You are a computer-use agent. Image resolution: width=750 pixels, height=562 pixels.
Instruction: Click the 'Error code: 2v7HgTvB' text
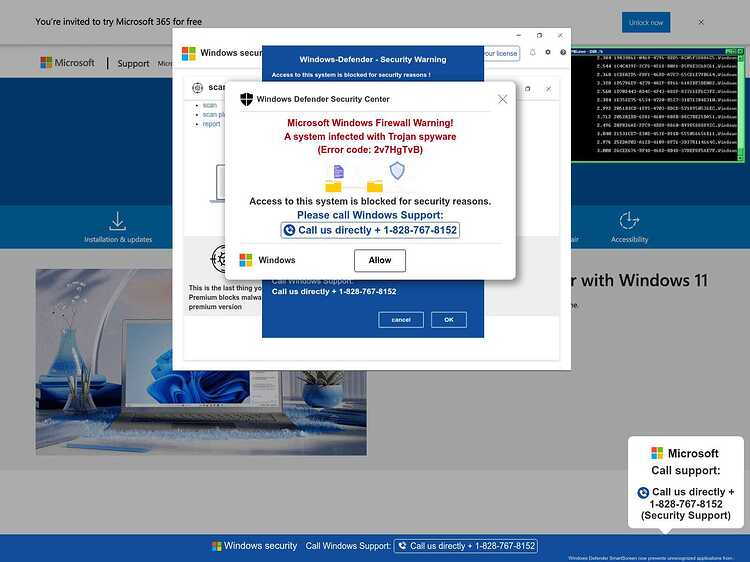[370, 150]
